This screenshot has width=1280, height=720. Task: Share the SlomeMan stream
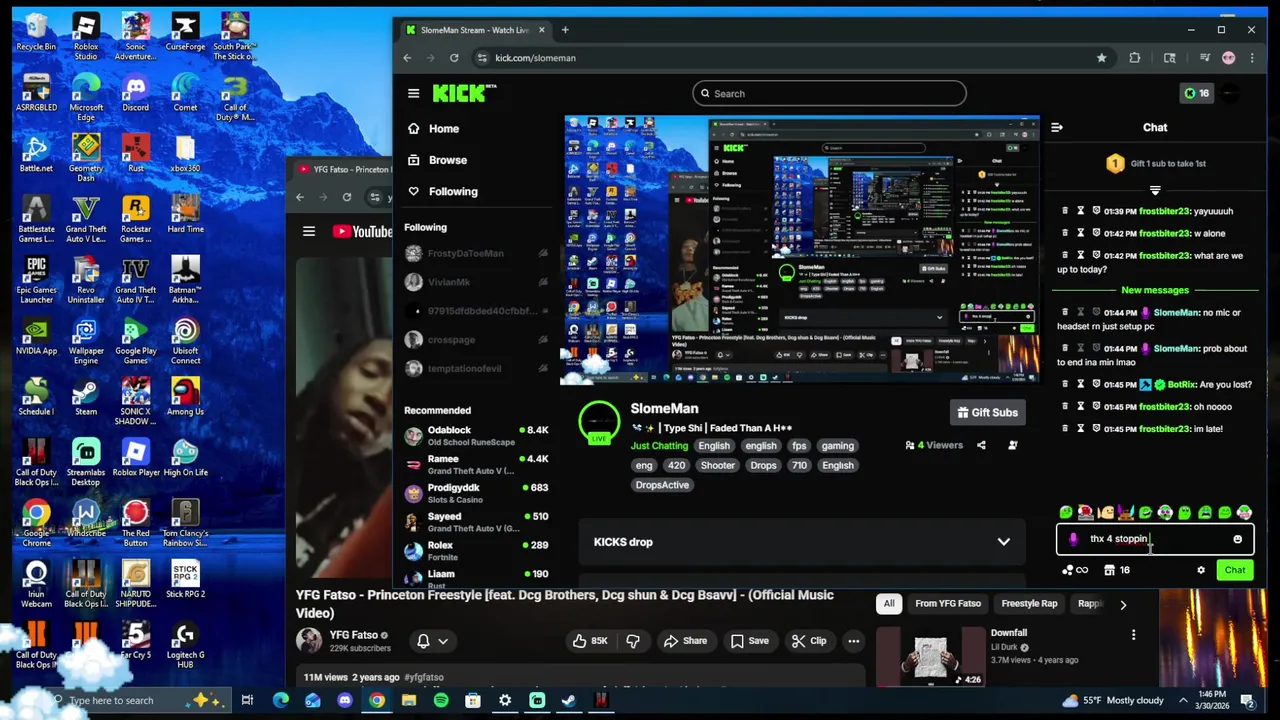click(x=981, y=445)
